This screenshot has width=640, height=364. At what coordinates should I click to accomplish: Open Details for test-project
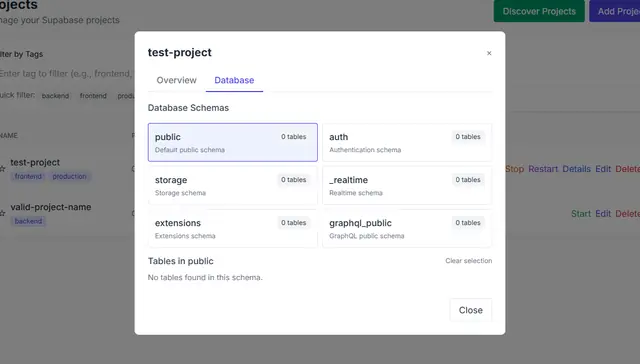(576, 169)
